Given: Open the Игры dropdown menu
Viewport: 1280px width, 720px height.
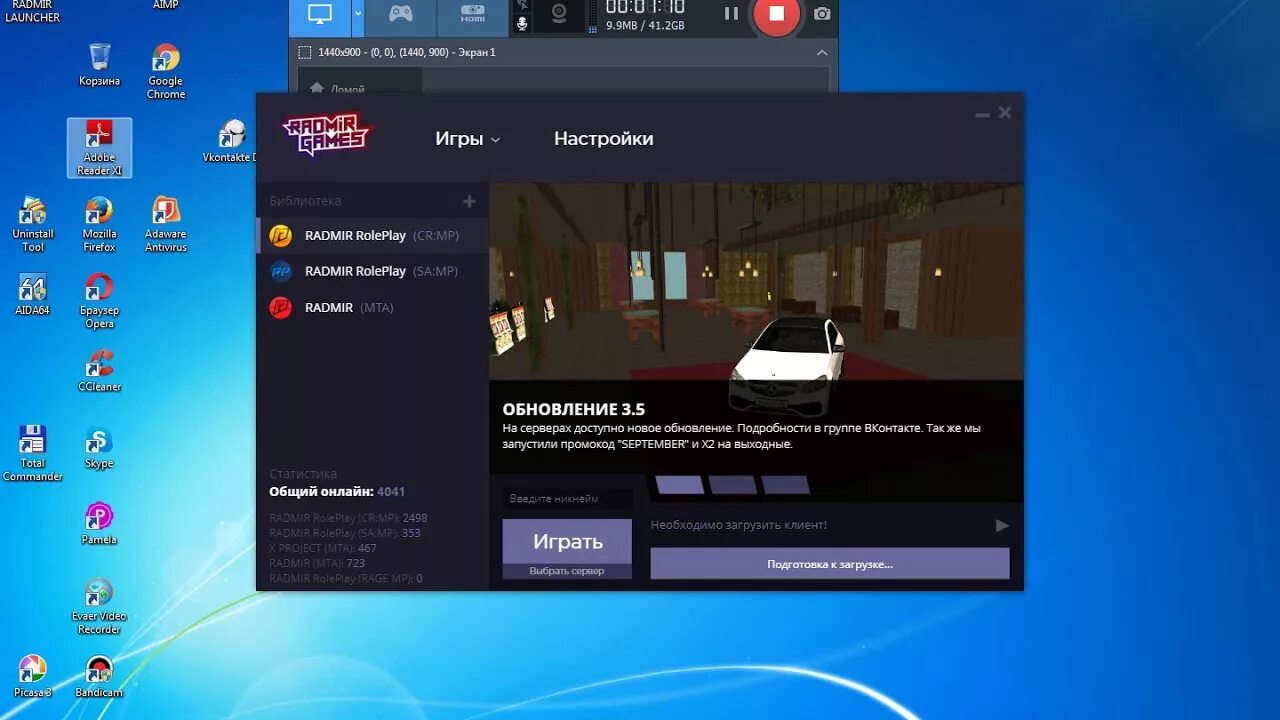Looking at the screenshot, I should pos(467,139).
